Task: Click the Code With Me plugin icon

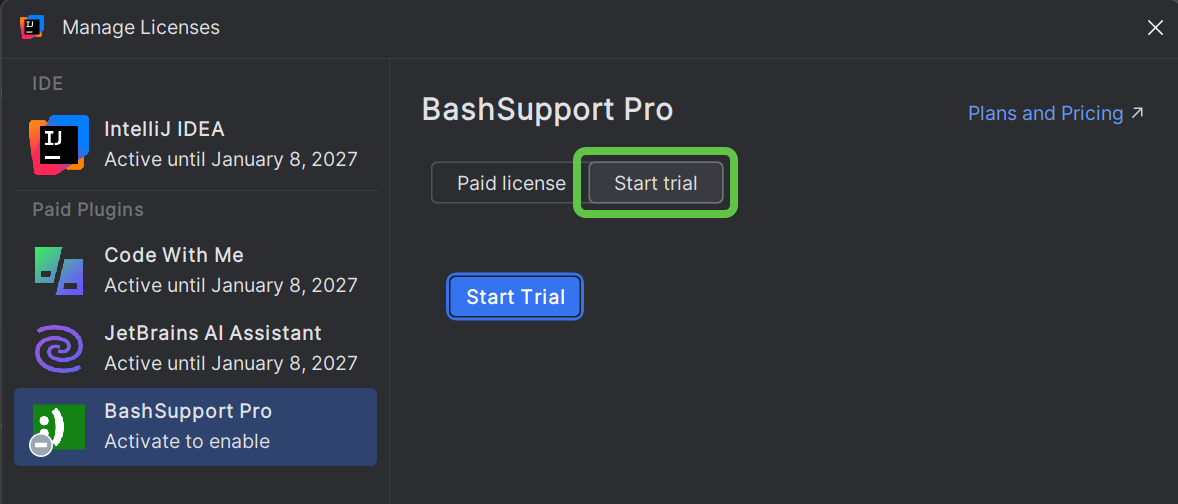Action: (59, 270)
